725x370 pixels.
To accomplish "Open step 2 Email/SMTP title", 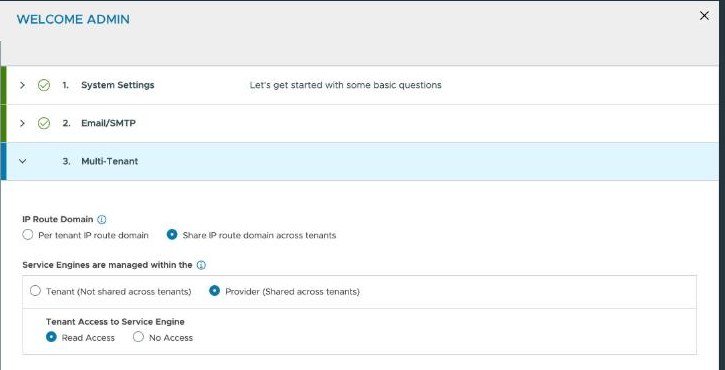I will (x=108, y=123).
